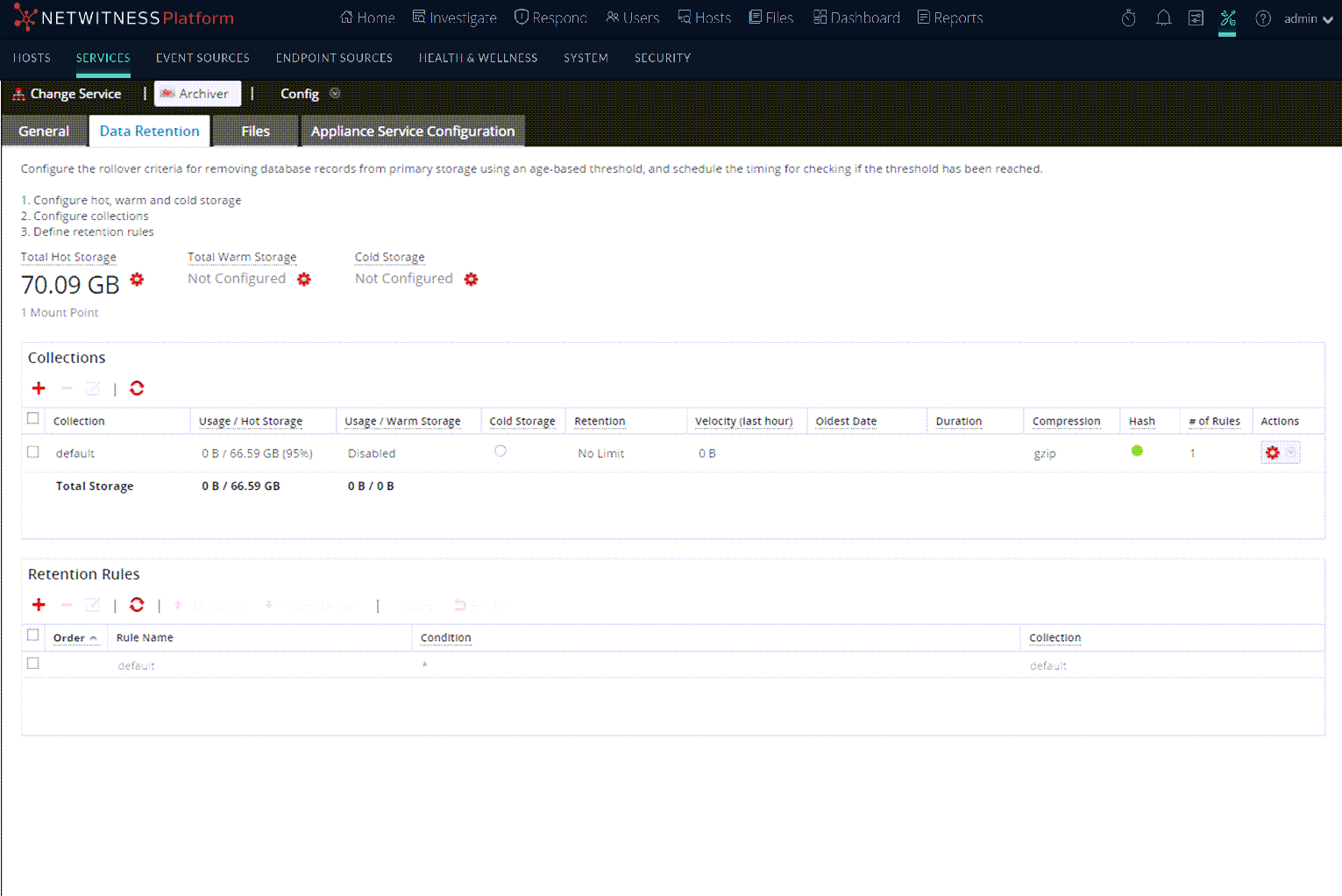
Task: Refresh the Collections list
Action: [137, 388]
